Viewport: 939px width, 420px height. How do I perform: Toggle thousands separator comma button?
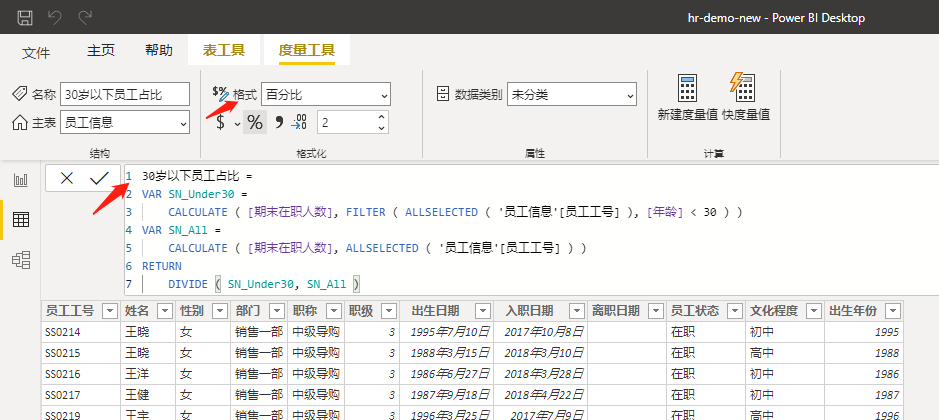[279, 122]
